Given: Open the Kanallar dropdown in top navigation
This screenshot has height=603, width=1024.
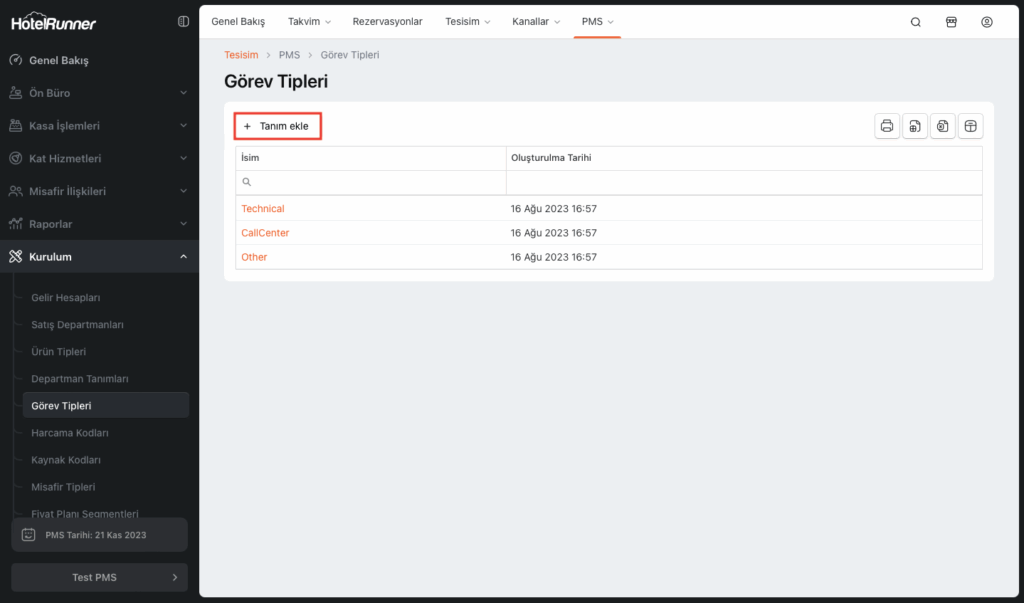Looking at the screenshot, I should tap(536, 22).
